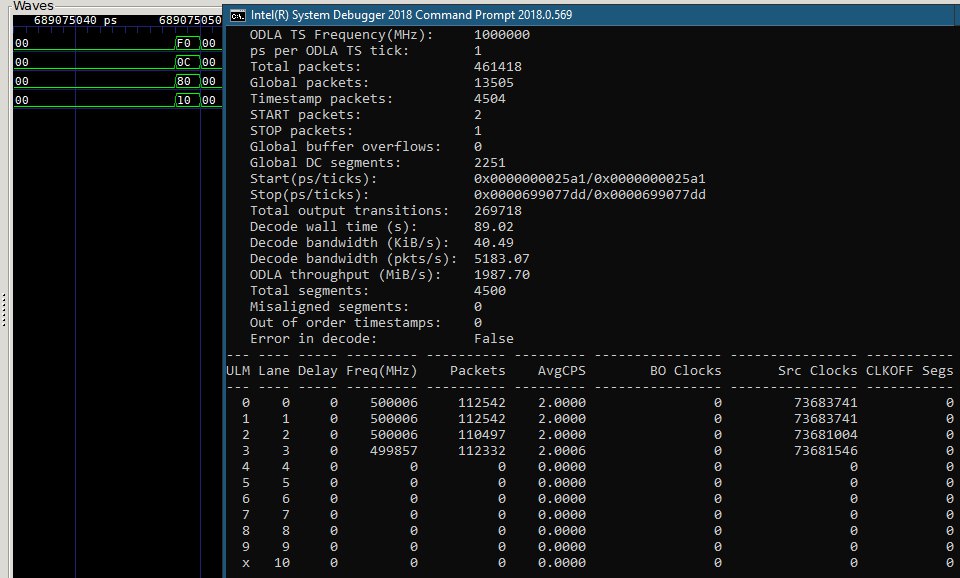The image size is (960, 578).
Task: Click Decode bandwidth KiB/s value 40.49
Action: (493, 242)
